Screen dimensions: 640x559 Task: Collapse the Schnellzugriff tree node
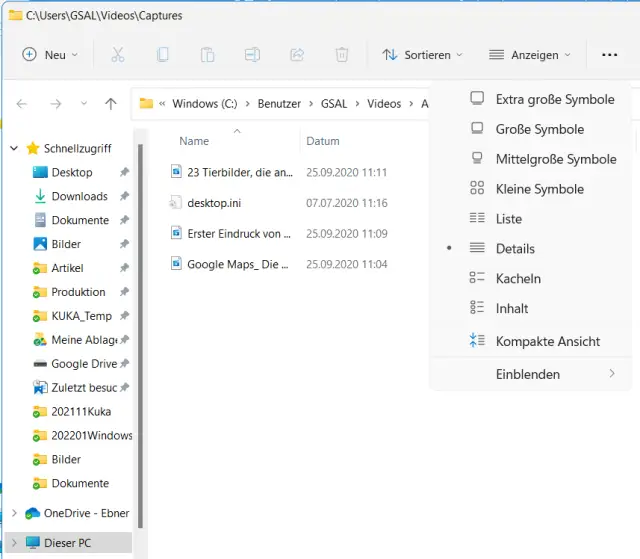(14, 148)
